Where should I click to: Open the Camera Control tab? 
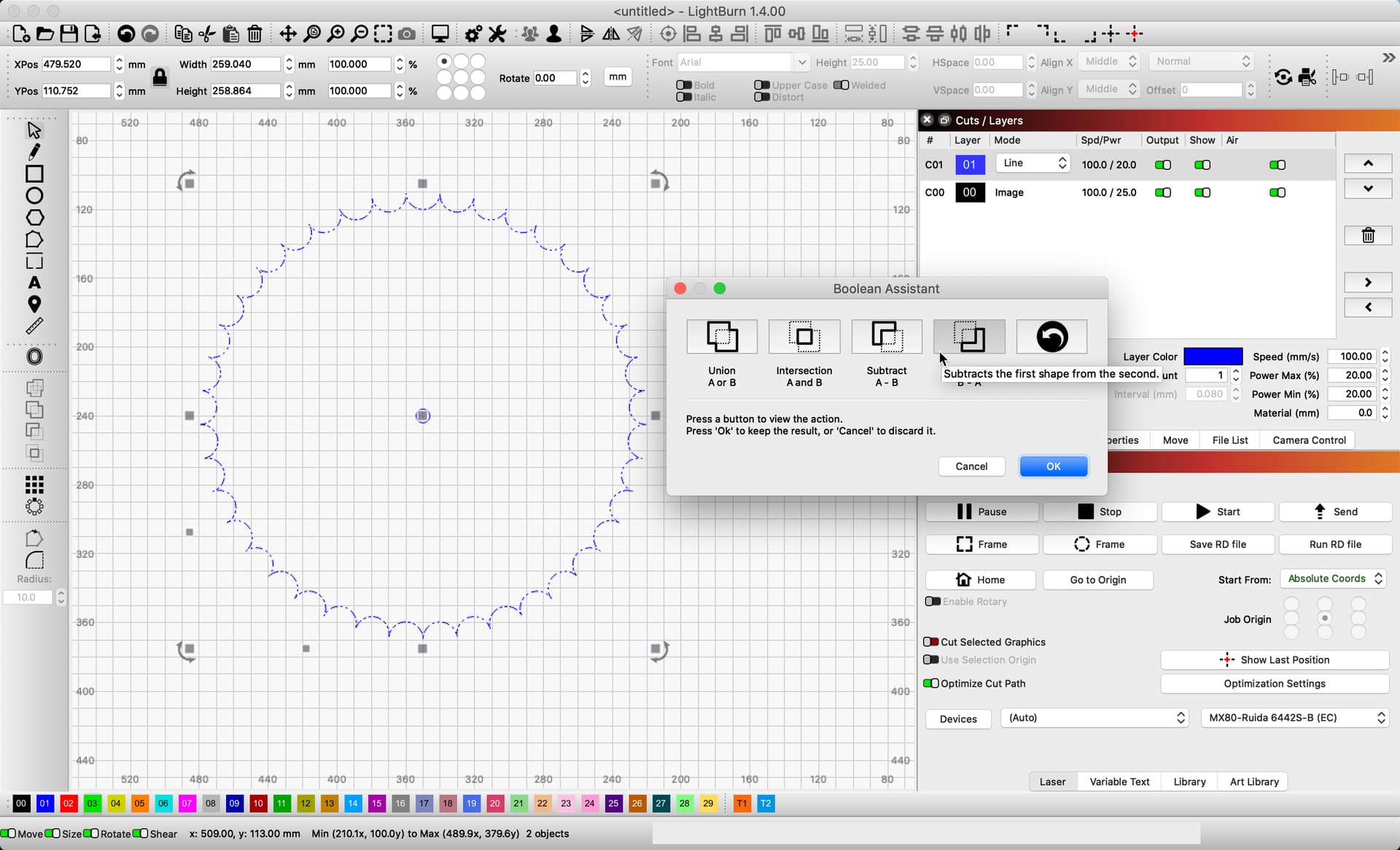[x=1309, y=440]
